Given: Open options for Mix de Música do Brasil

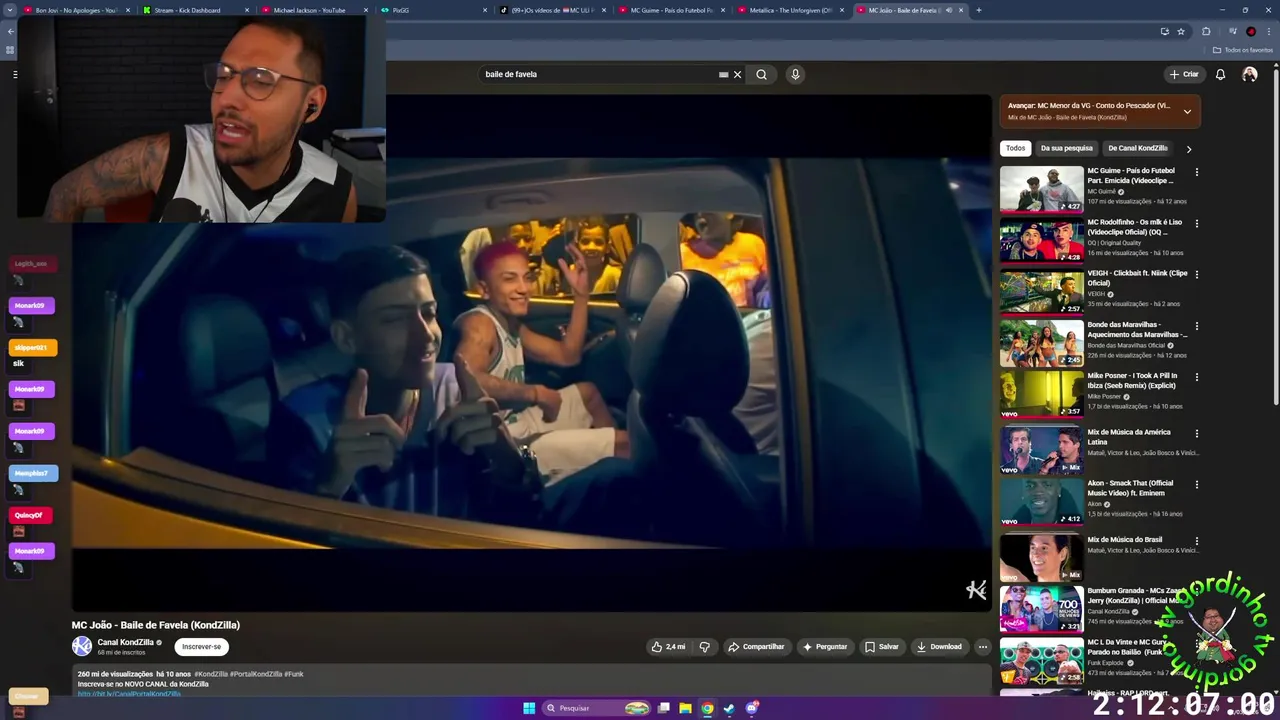Looking at the screenshot, I should (1196, 541).
